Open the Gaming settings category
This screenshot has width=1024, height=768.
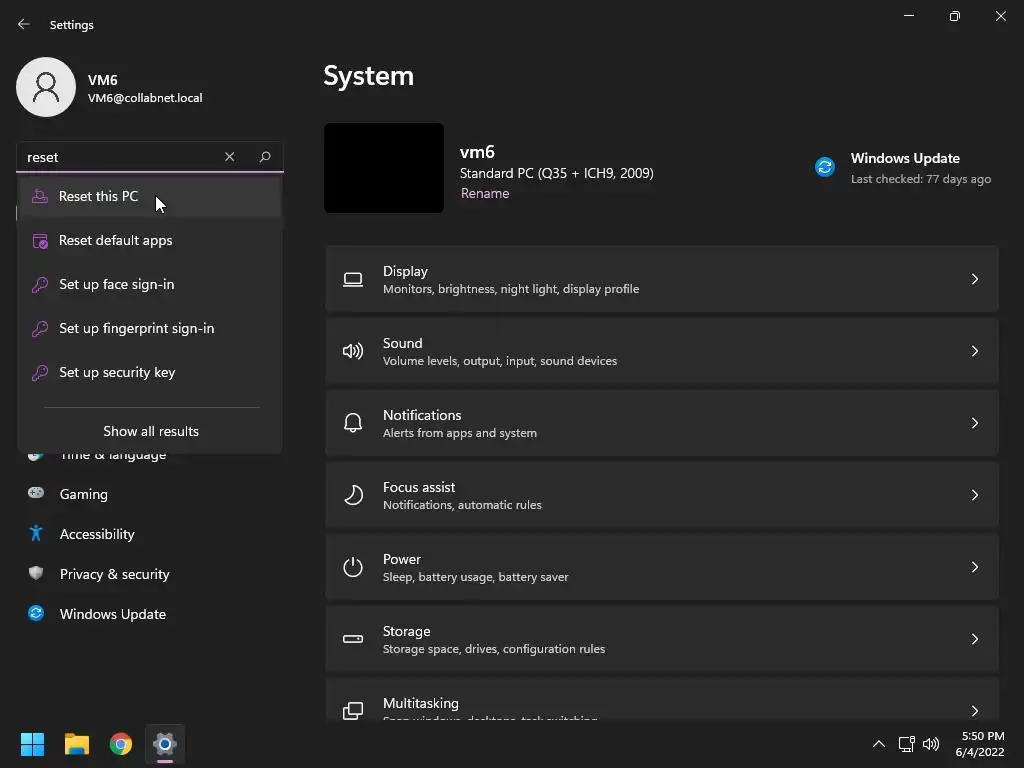point(84,494)
